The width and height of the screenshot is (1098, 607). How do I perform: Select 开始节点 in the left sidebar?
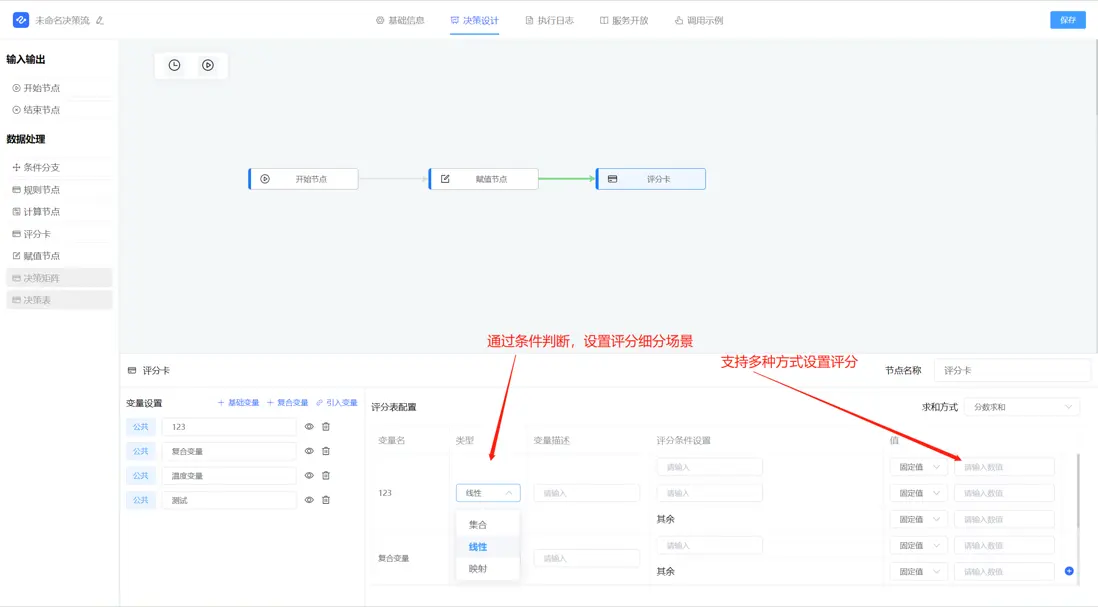tap(59, 88)
